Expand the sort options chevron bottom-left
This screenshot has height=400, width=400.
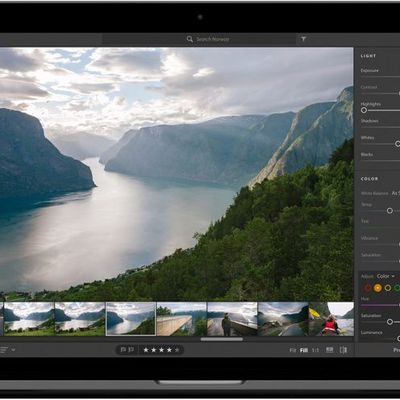coord(13,350)
